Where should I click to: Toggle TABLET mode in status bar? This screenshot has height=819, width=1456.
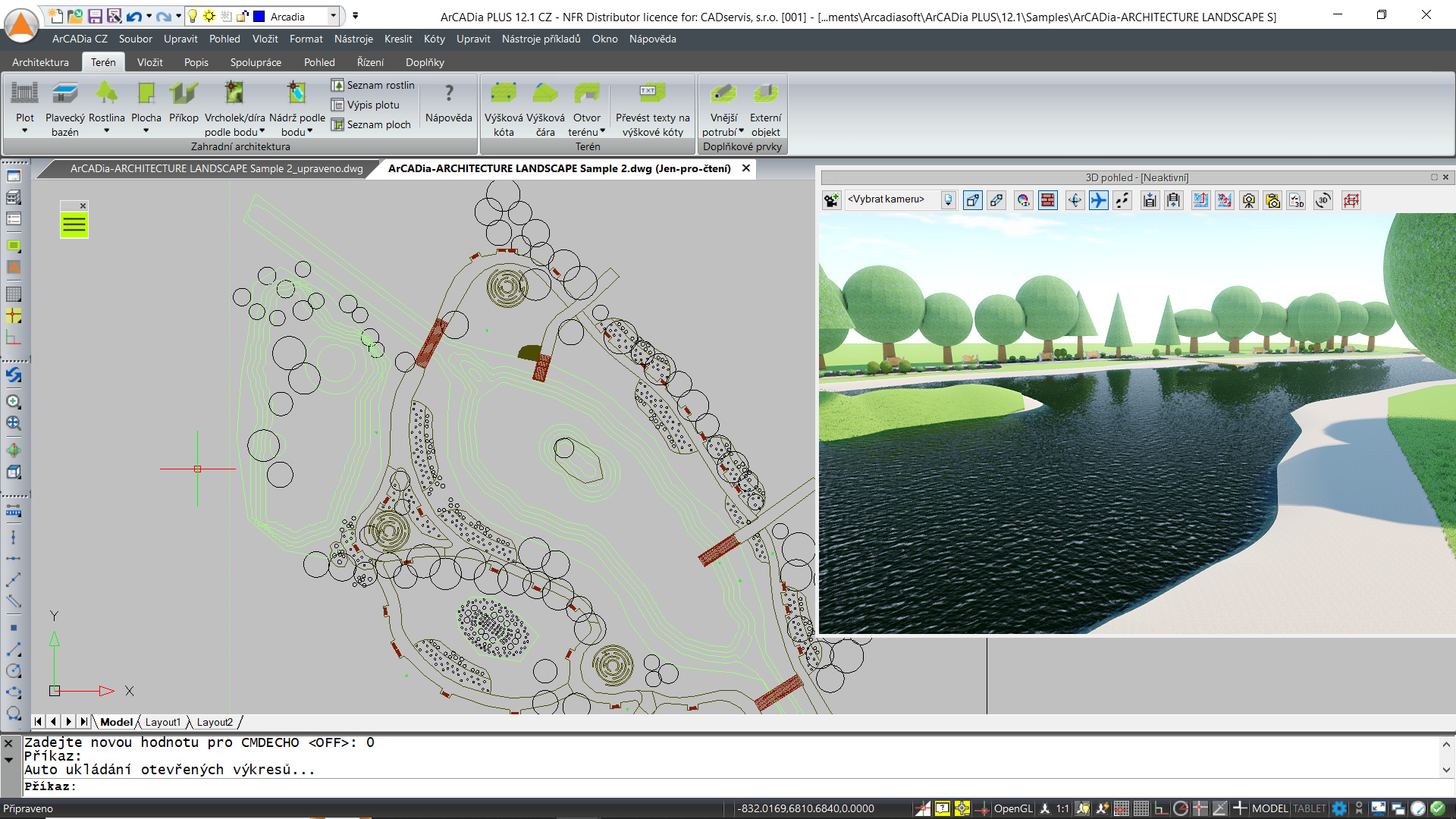click(x=1310, y=808)
